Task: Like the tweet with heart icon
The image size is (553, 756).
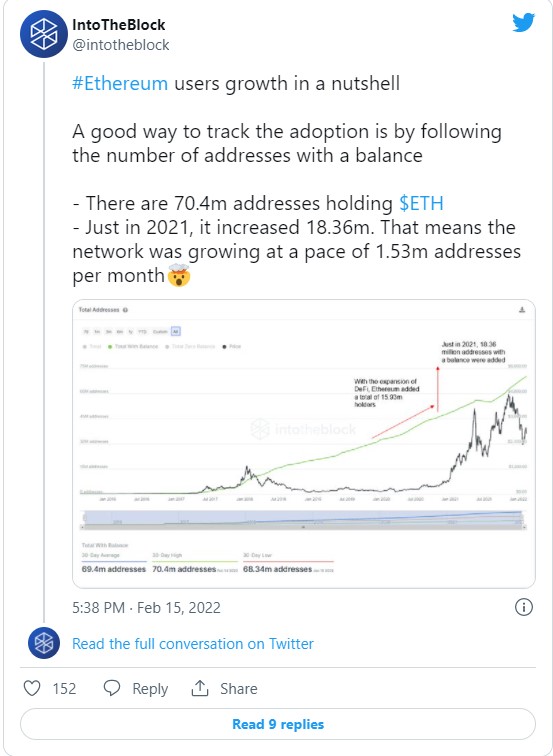Action: pos(32,688)
